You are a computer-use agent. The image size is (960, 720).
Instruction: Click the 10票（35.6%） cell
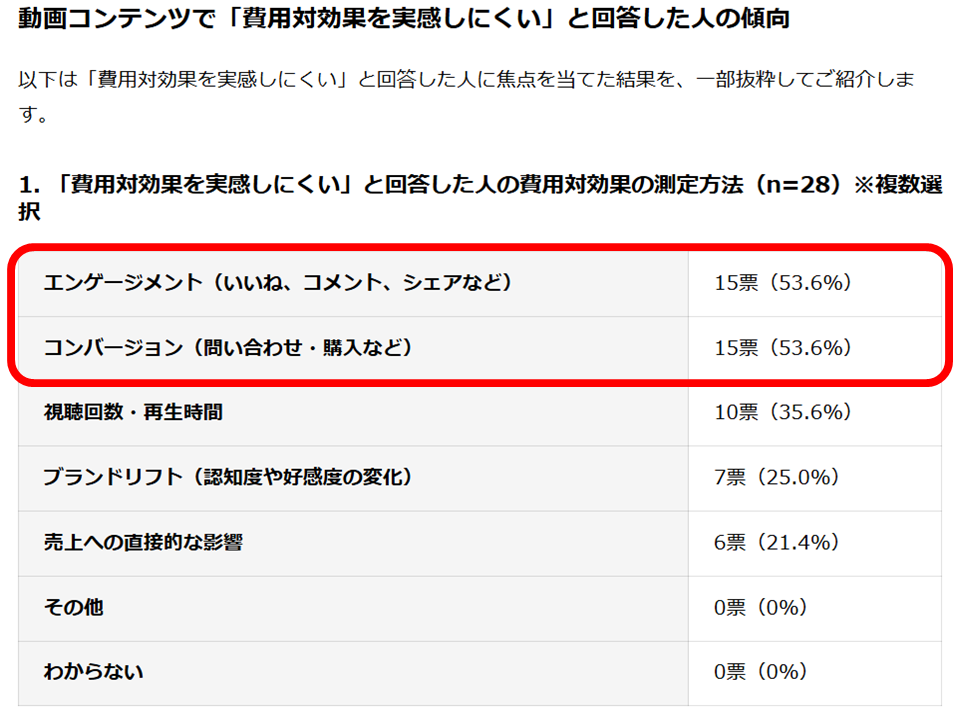click(783, 412)
